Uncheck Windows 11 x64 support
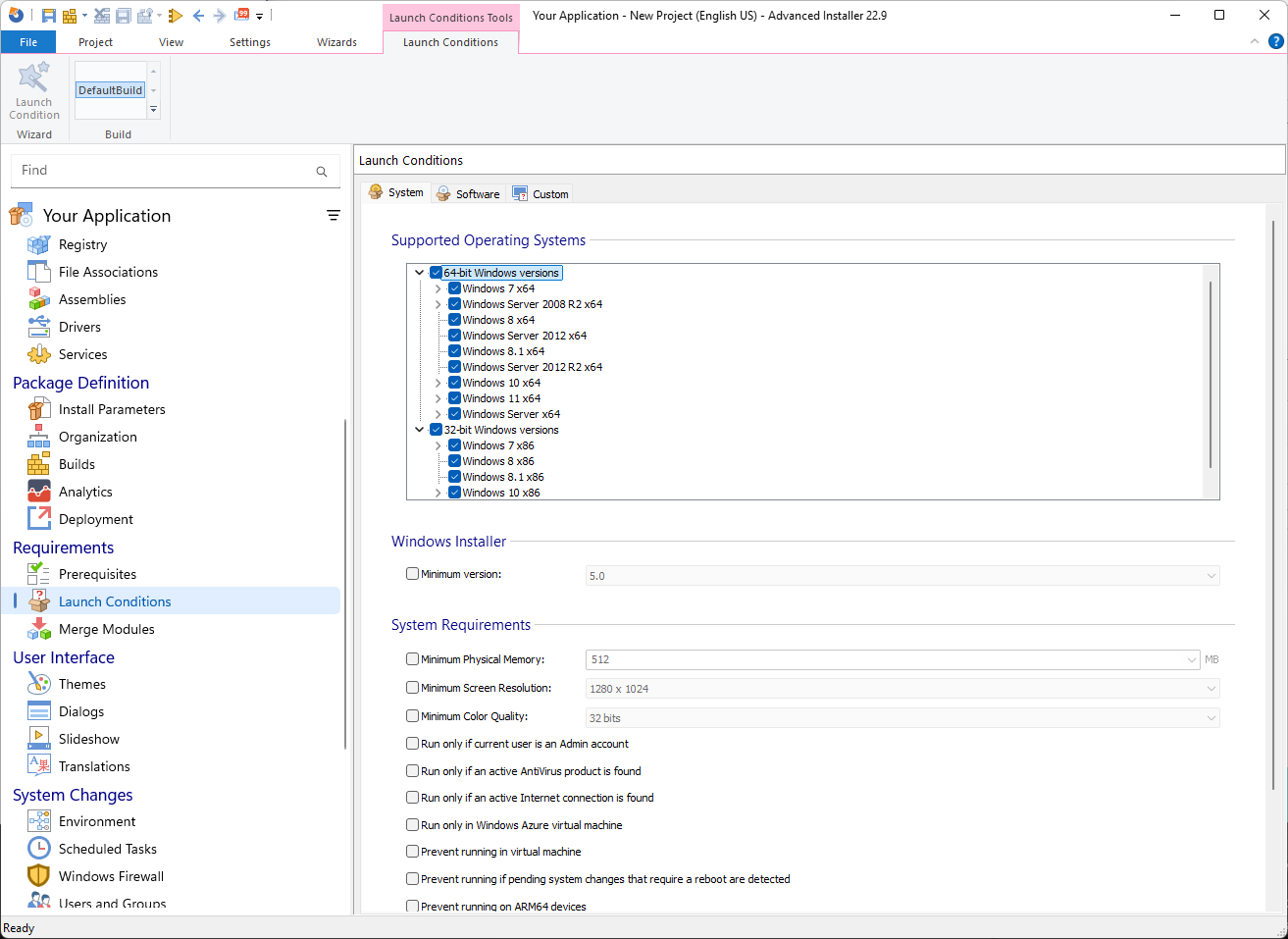This screenshot has height=939, width=1288. tap(454, 397)
